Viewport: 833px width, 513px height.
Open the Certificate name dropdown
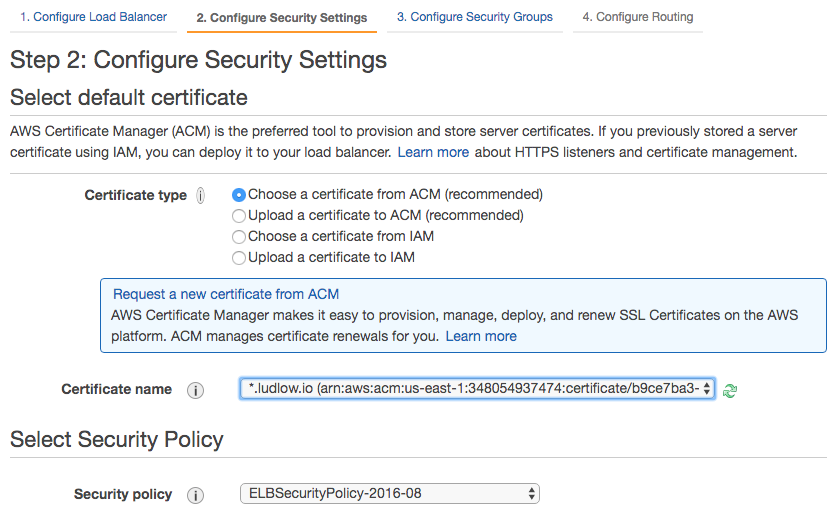click(x=477, y=389)
